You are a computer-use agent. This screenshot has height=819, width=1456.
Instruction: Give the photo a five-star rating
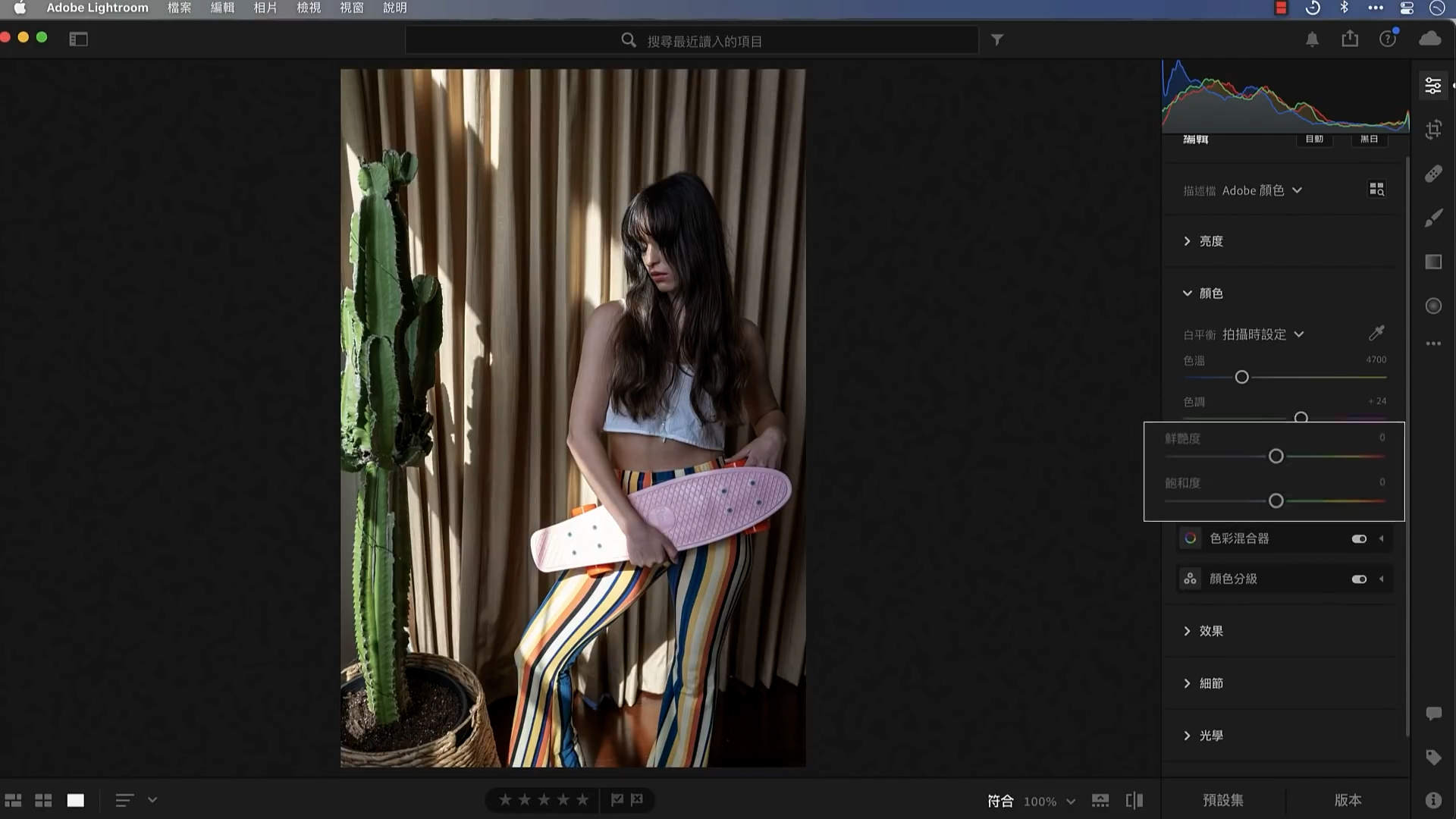coord(581,799)
